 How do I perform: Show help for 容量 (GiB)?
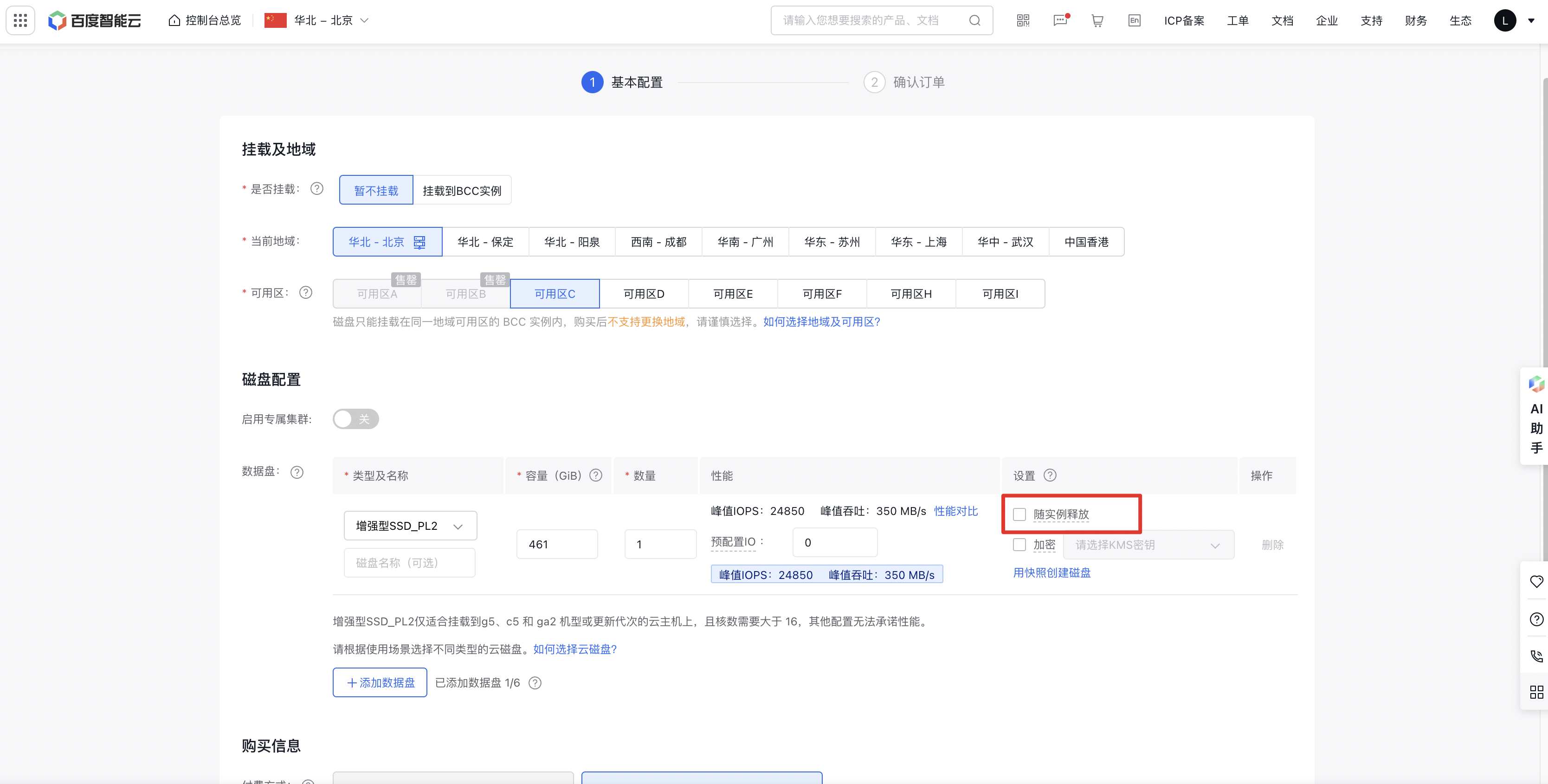[595, 475]
